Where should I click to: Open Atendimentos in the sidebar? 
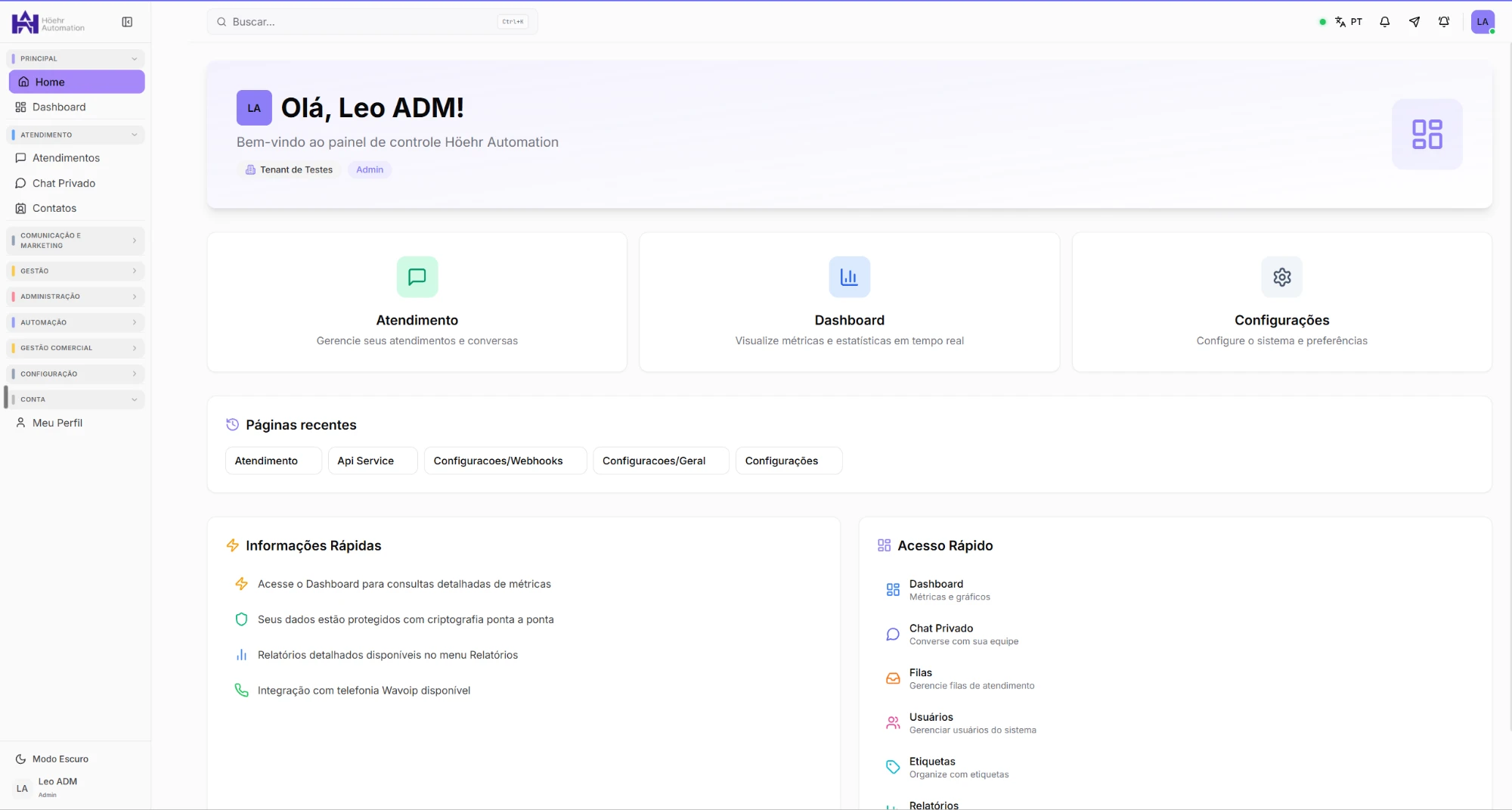[x=76, y=158]
